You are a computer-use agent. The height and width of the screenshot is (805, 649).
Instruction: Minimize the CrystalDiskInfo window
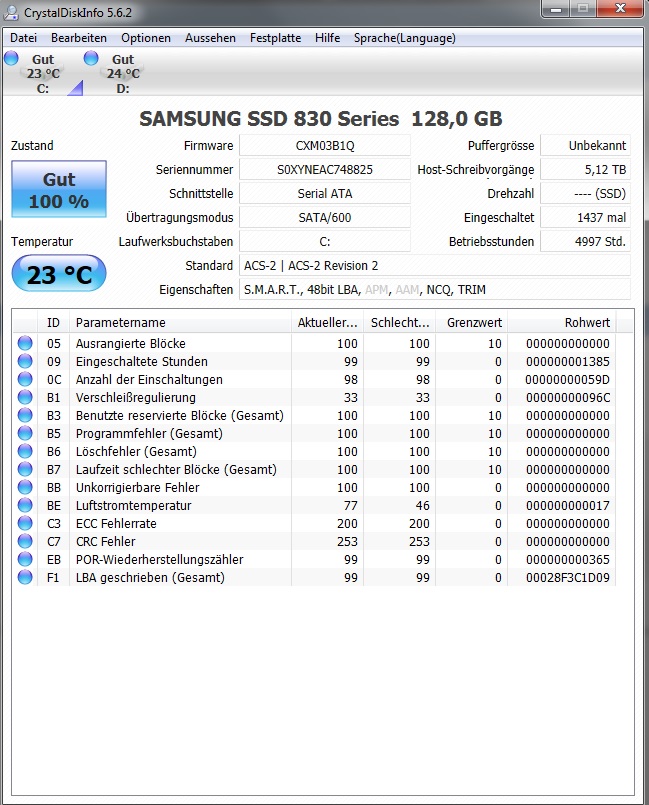click(x=556, y=9)
